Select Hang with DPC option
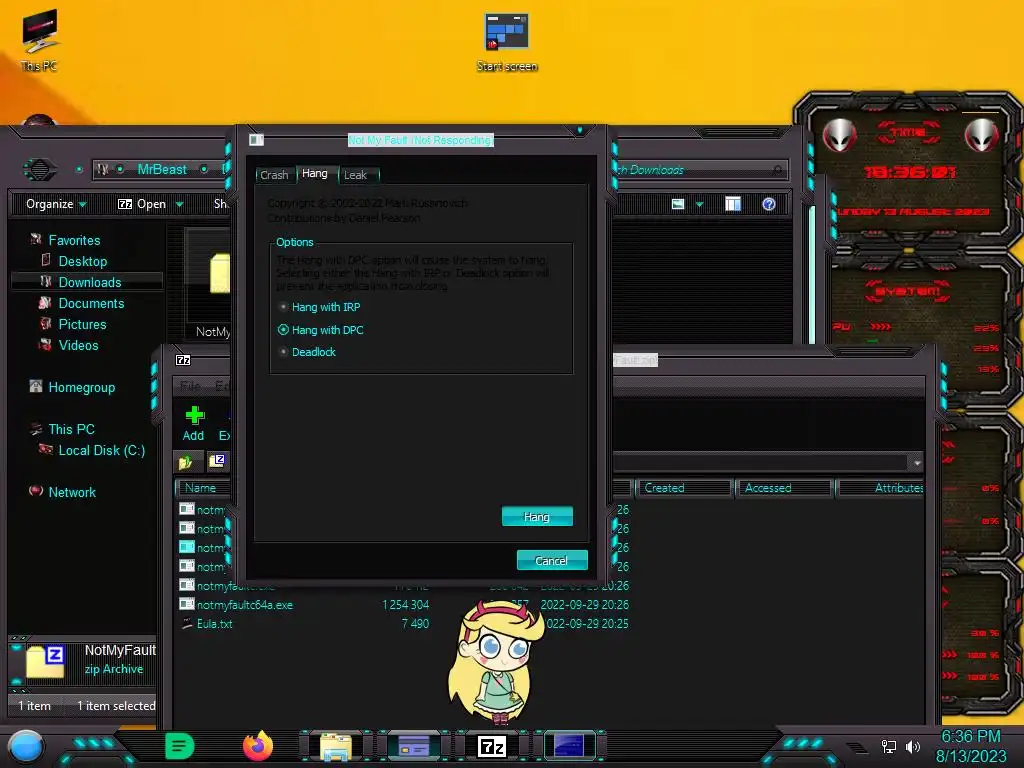The image size is (1024, 768). 321,330
